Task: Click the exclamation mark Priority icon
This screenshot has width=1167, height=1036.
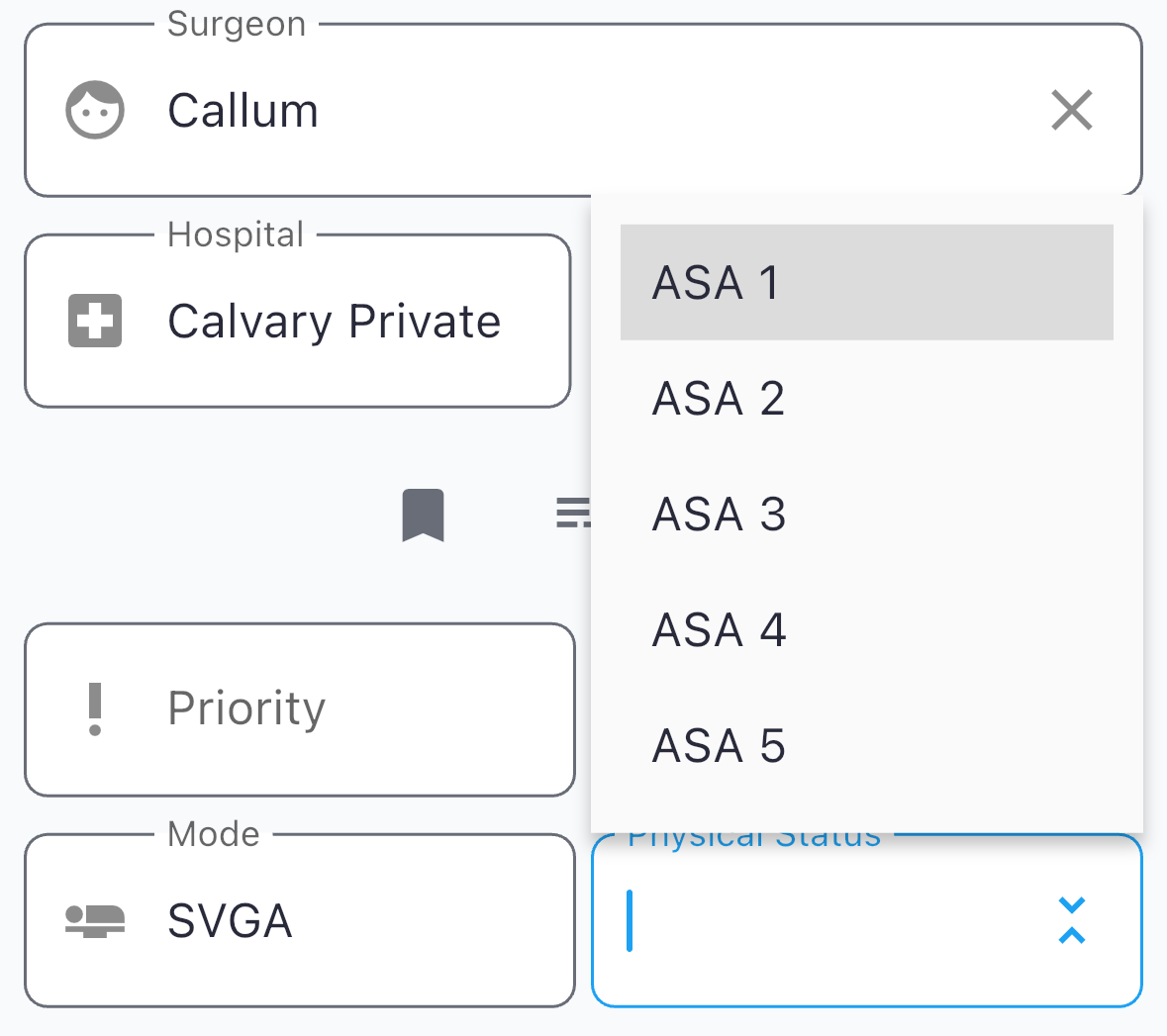Action: click(95, 708)
